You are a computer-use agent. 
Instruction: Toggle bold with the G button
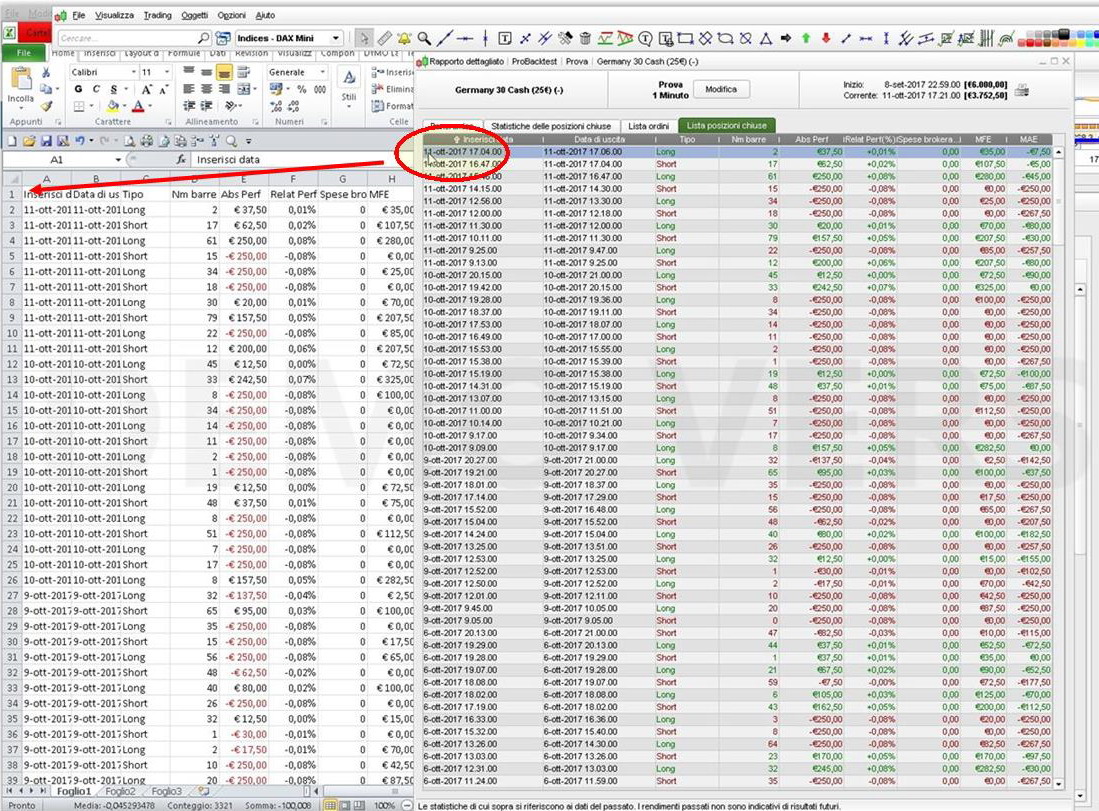tap(79, 89)
